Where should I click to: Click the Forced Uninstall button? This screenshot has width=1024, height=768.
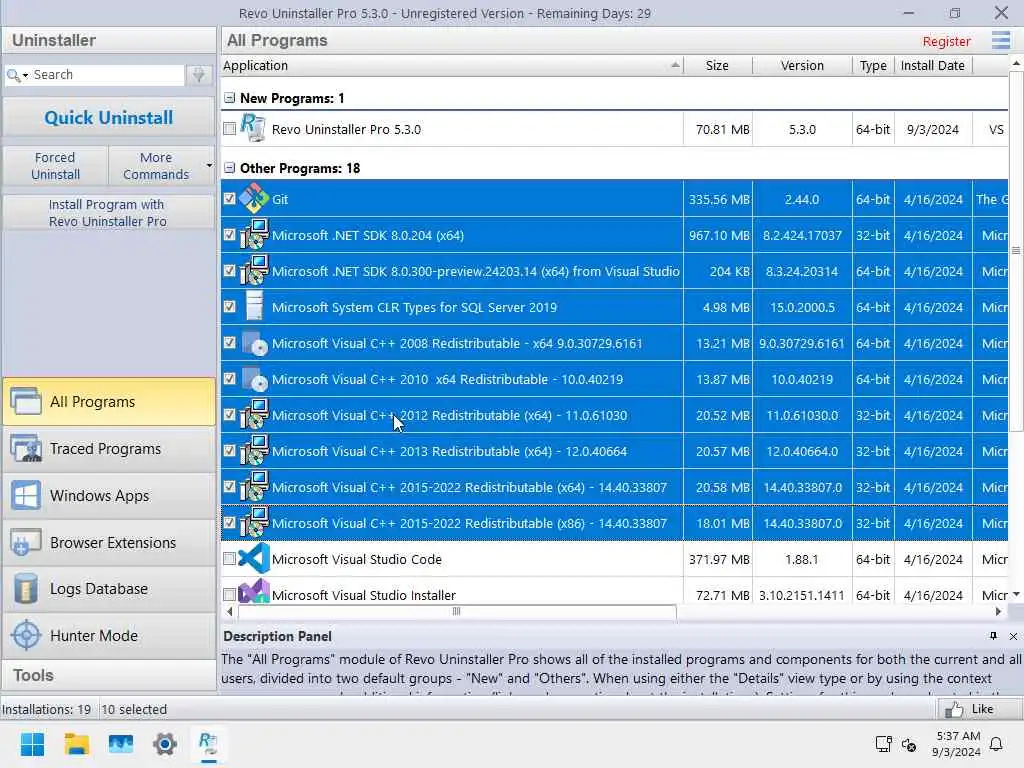(56, 166)
